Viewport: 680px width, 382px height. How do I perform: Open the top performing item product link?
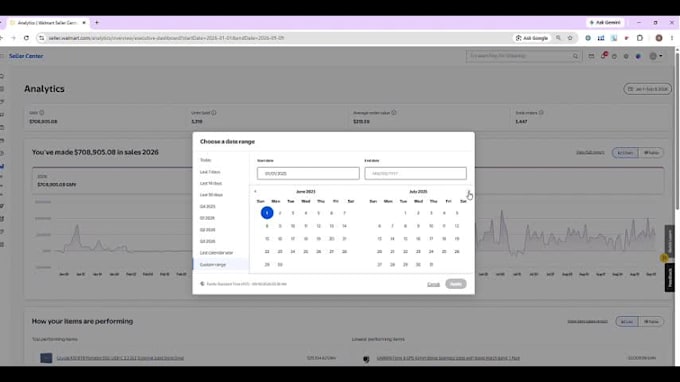[120, 358]
